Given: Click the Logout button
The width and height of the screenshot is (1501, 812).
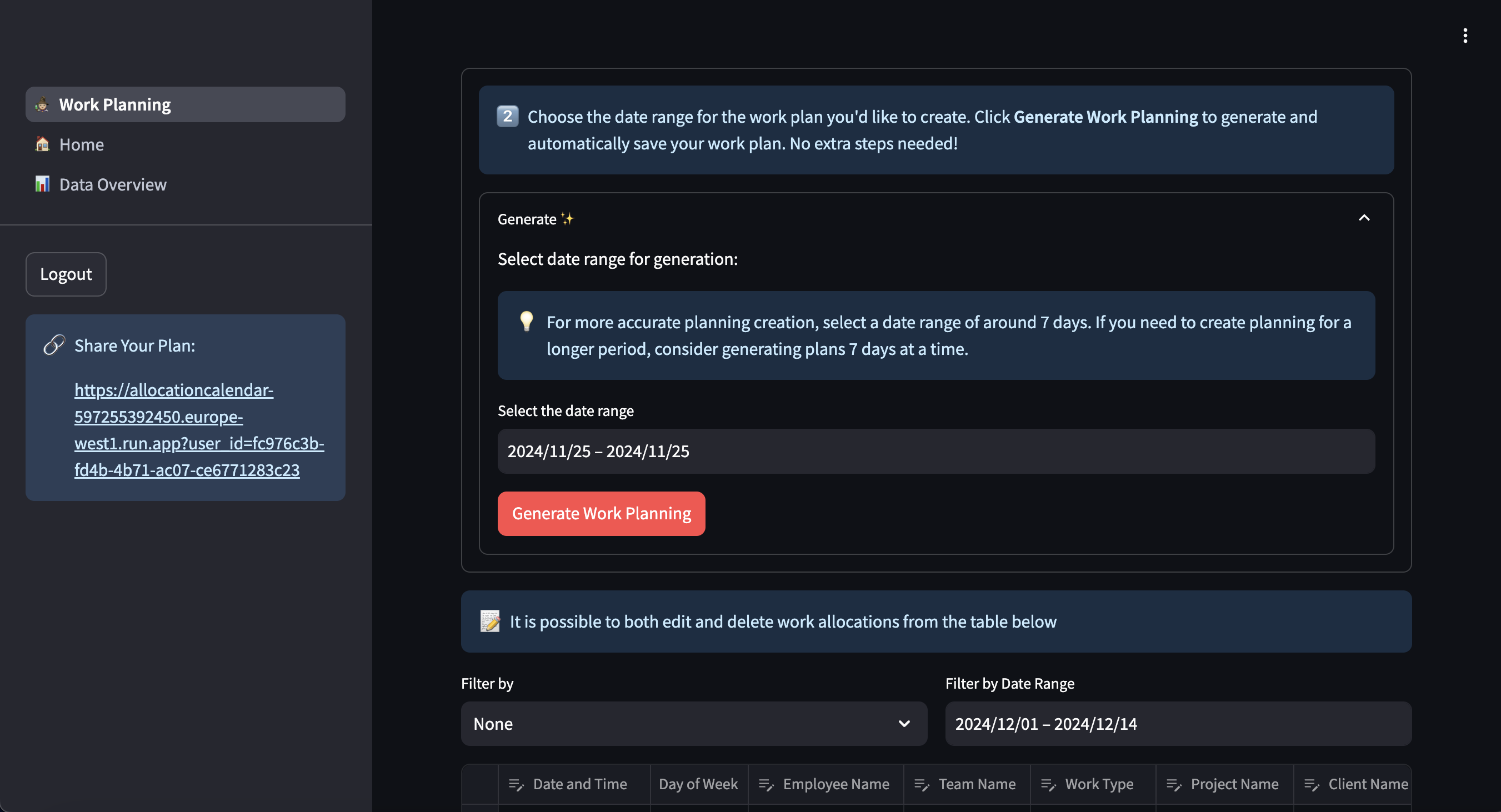Looking at the screenshot, I should [66, 274].
